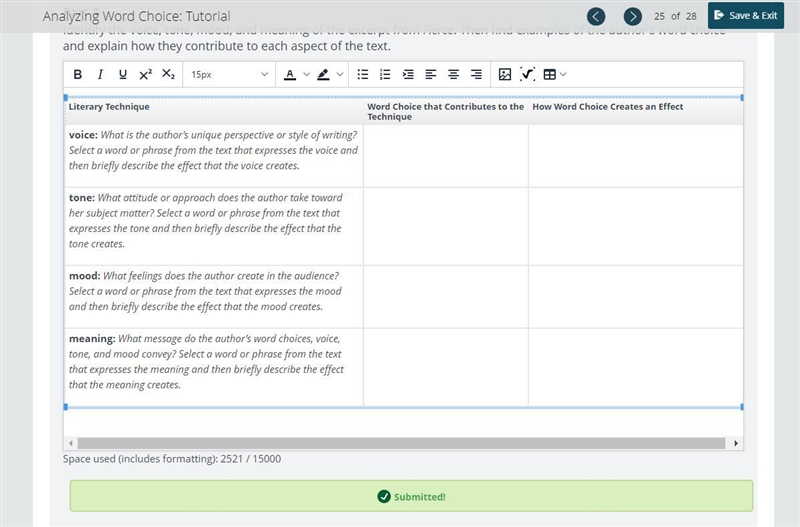Screen dimensions: 800x527
Task: Click the Analyzing Word Choice: Tutorial title
Action: coord(137,16)
